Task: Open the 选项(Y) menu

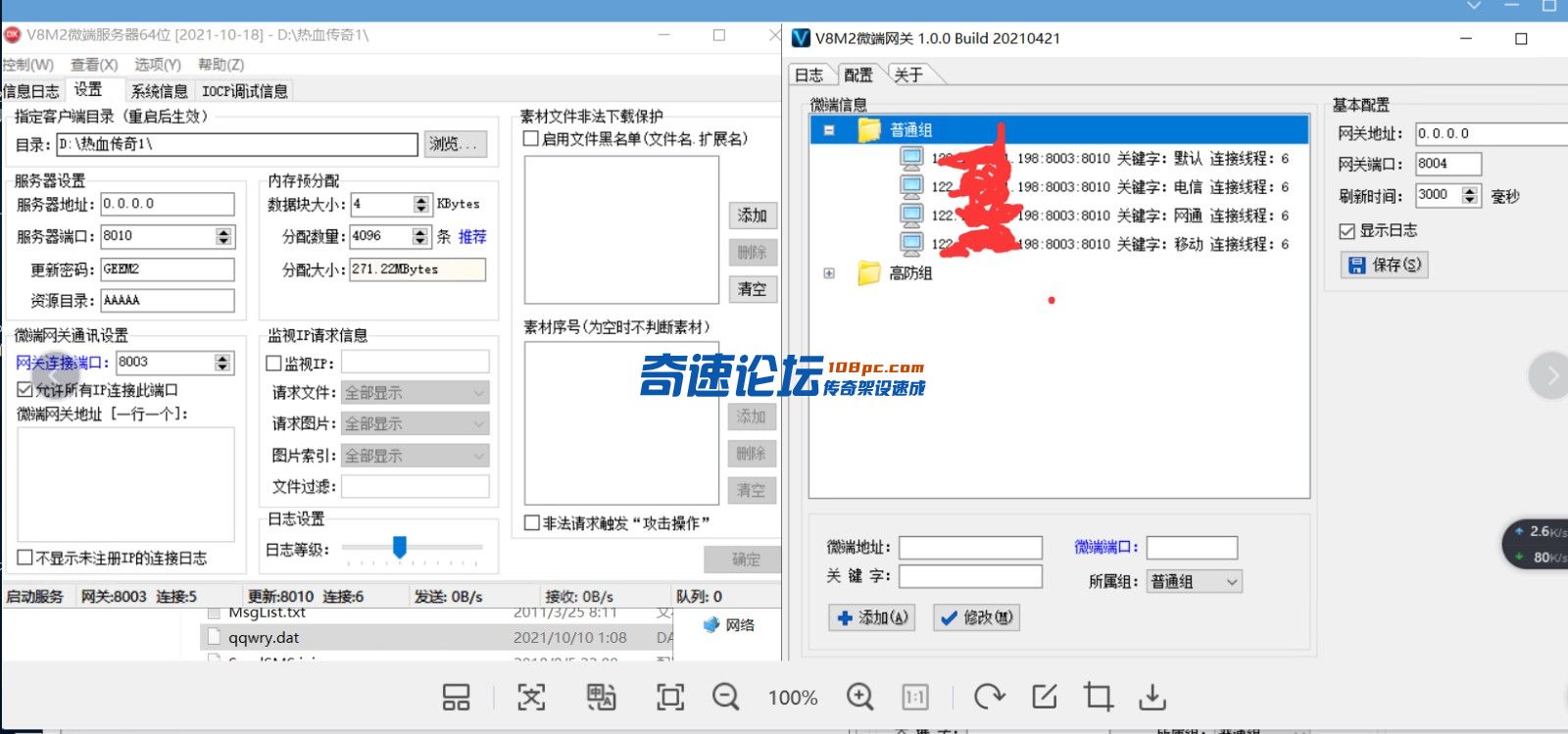Action: 158,65
